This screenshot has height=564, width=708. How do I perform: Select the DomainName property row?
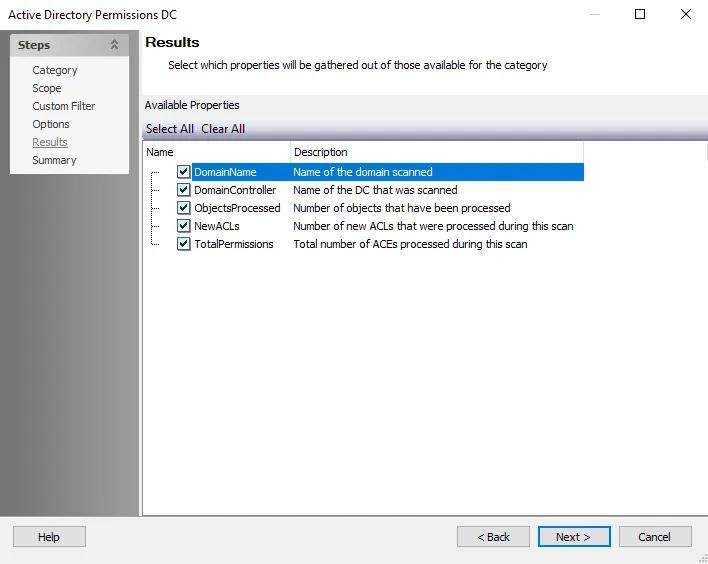388,172
